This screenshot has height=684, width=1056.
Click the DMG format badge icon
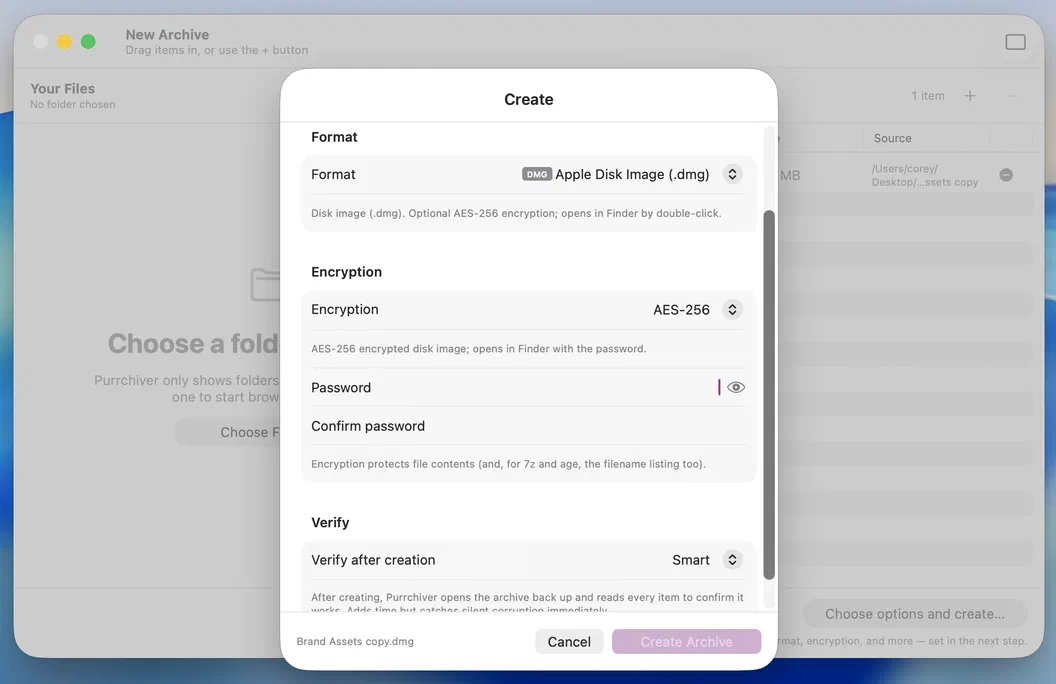(x=537, y=174)
